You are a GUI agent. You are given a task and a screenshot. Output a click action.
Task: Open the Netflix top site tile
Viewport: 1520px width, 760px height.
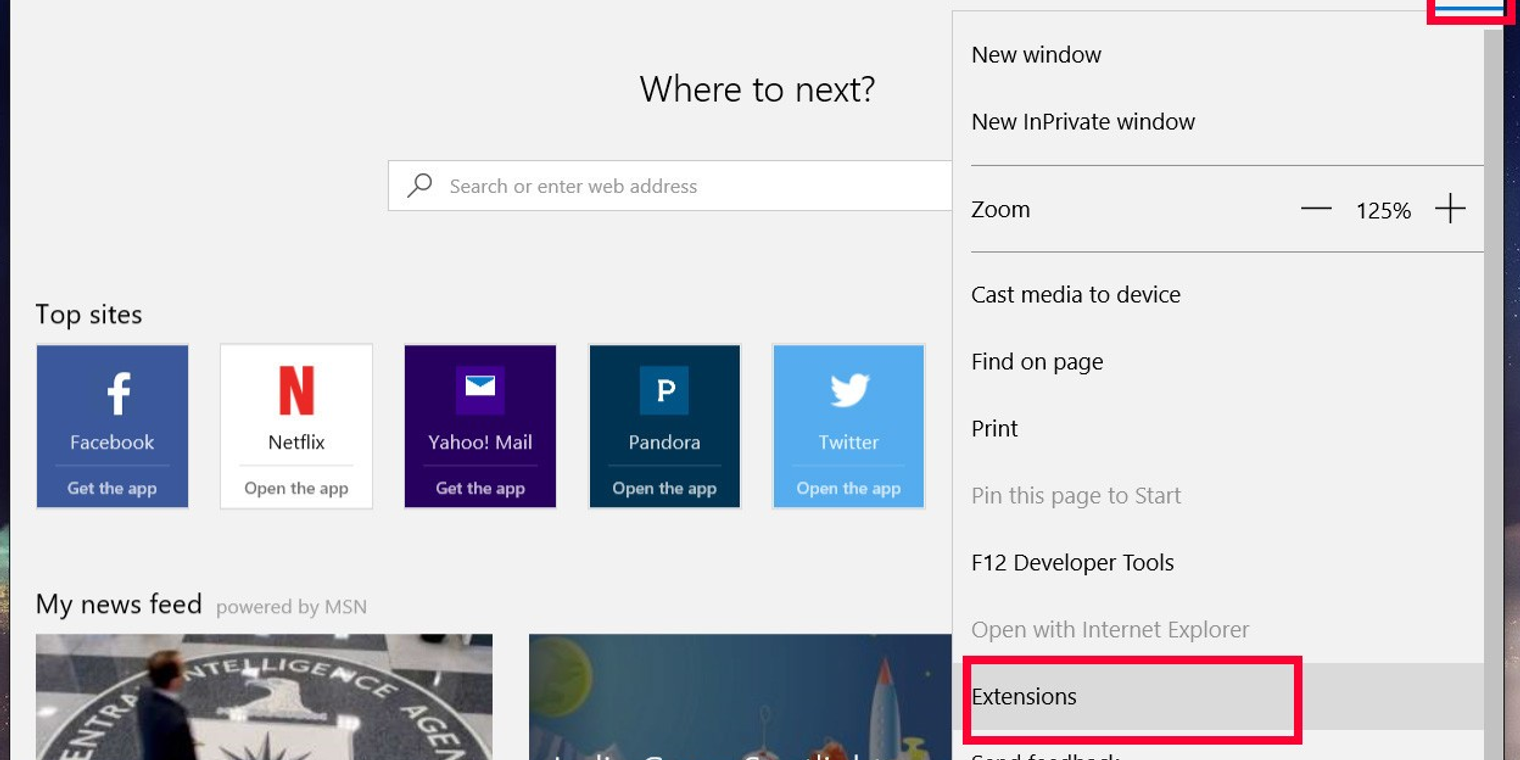(x=296, y=426)
